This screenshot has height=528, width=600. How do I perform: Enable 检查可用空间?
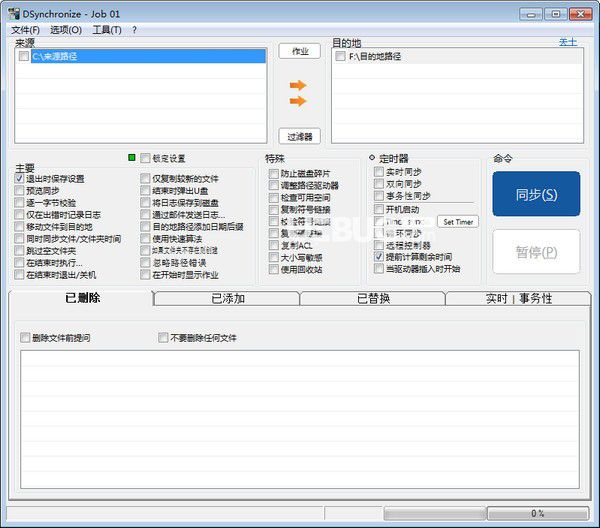pos(274,197)
